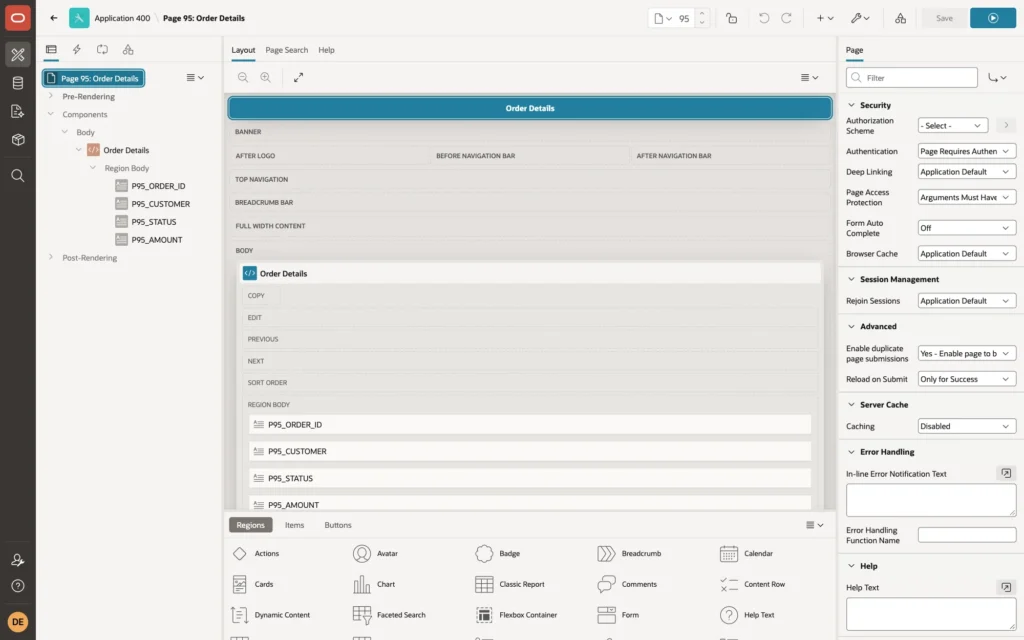The width and height of the screenshot is (1024, 640).
Task: Pick the Chart region from gallery
Action: (375, 584)
